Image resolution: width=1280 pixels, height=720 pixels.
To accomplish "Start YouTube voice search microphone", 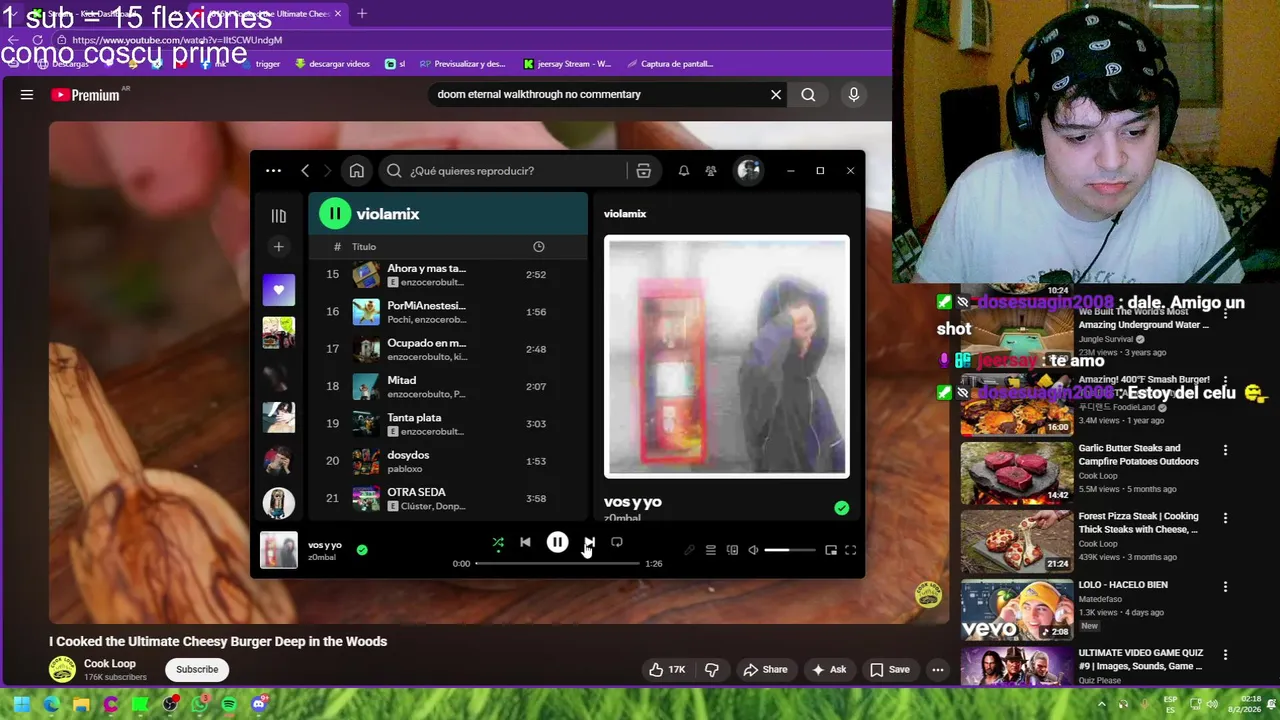I will click(x=854, y=95).
